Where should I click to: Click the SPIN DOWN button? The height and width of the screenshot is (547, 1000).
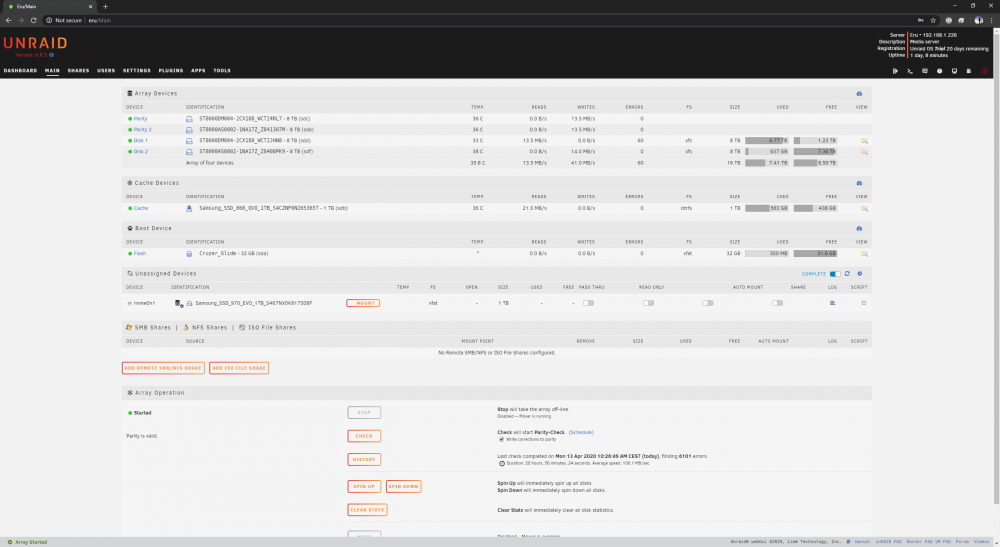pyautogui.click(x=404, y=486)
